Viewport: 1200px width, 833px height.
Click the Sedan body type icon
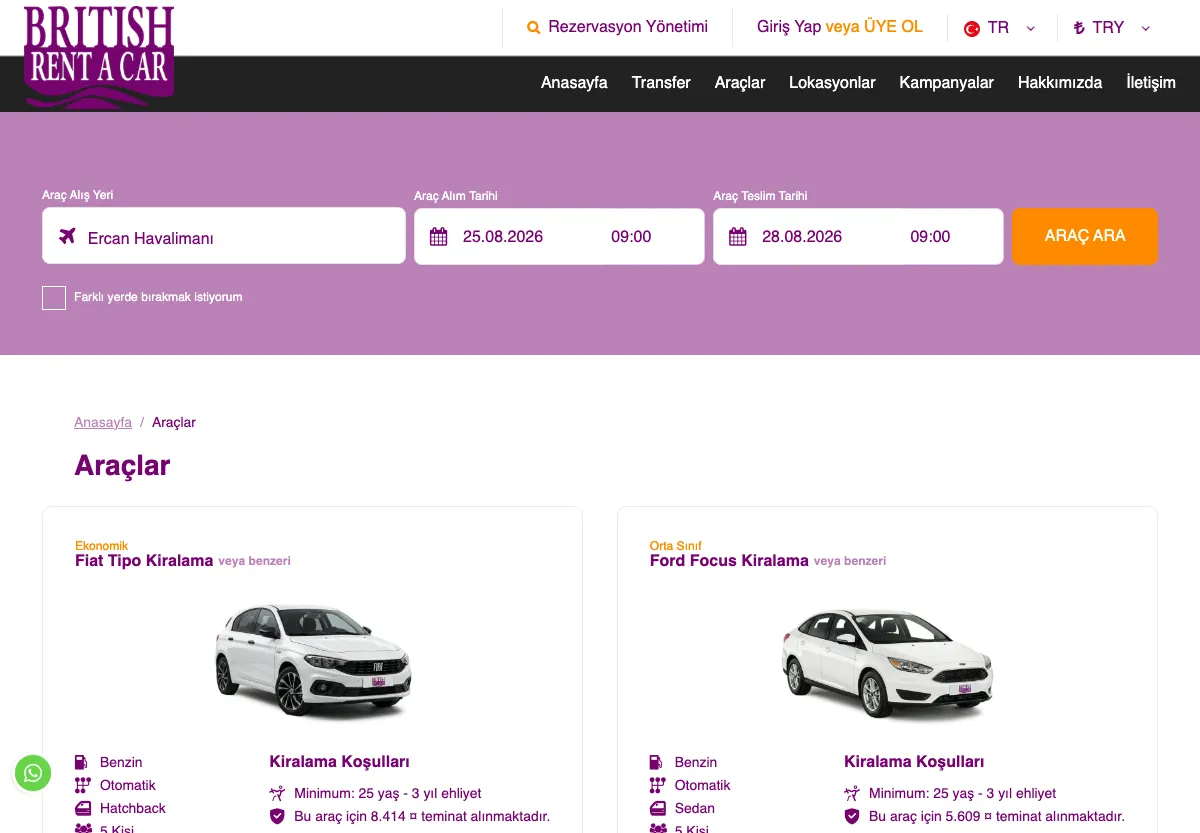(x=658, y=808)
